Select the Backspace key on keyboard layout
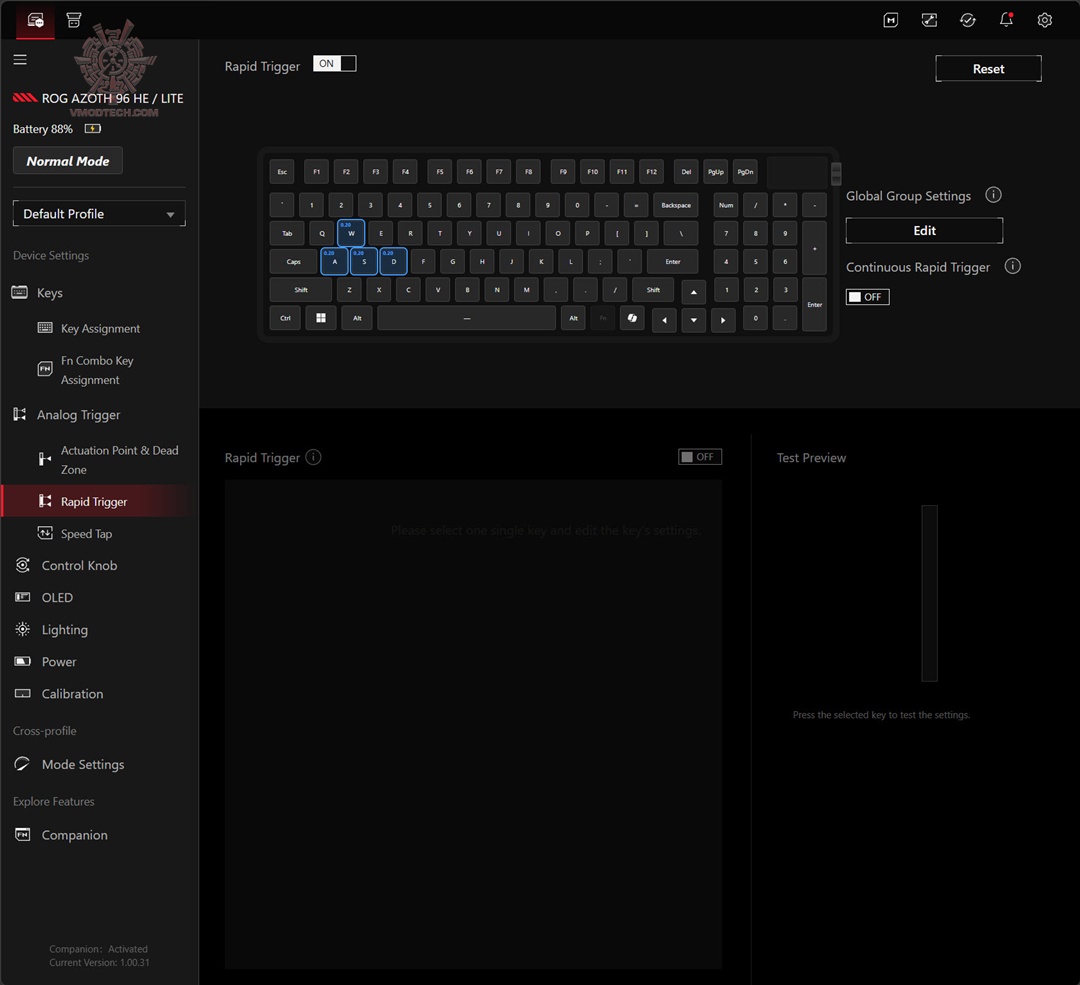This screenshot has height=985, width=1080. [676, 205]
